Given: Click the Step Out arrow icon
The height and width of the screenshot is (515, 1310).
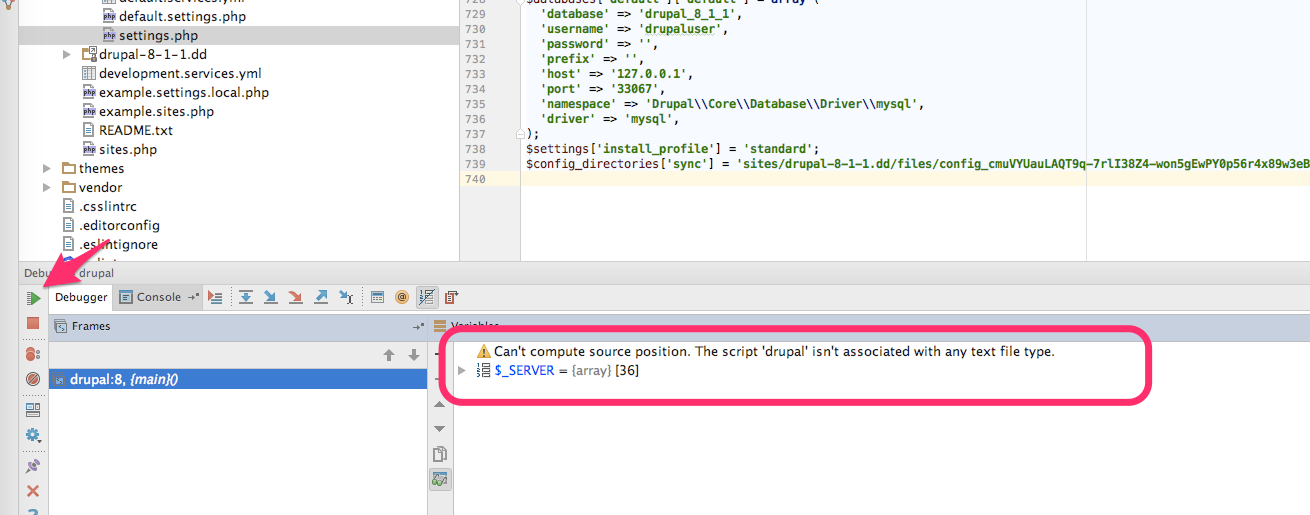Looking at the screenshot, I should (x=321, y=297).
